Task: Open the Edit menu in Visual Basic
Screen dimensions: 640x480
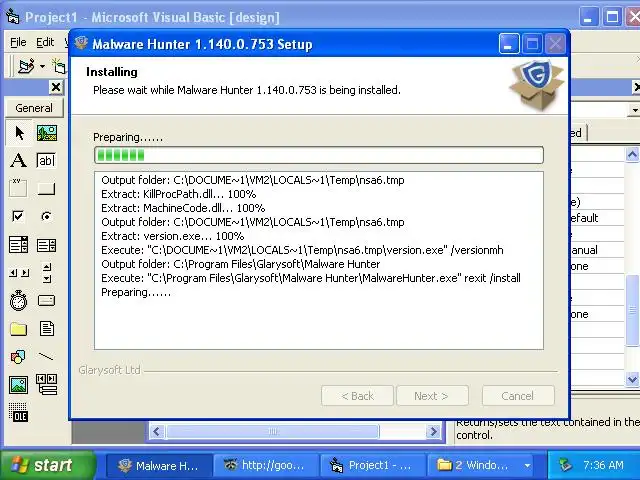Action: (x=45, y=42)
